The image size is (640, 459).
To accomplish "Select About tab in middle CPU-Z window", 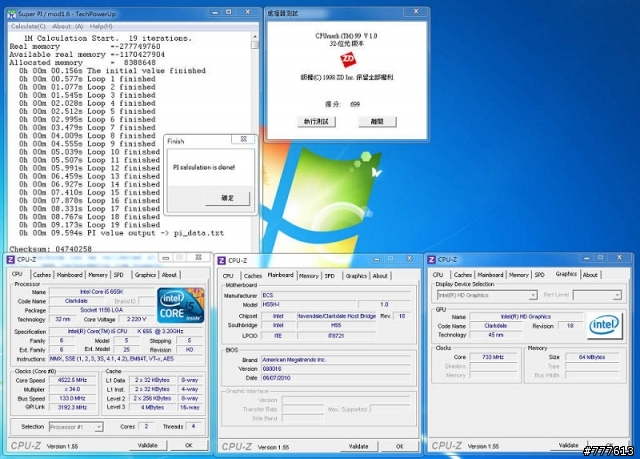I will pos(380,276).
